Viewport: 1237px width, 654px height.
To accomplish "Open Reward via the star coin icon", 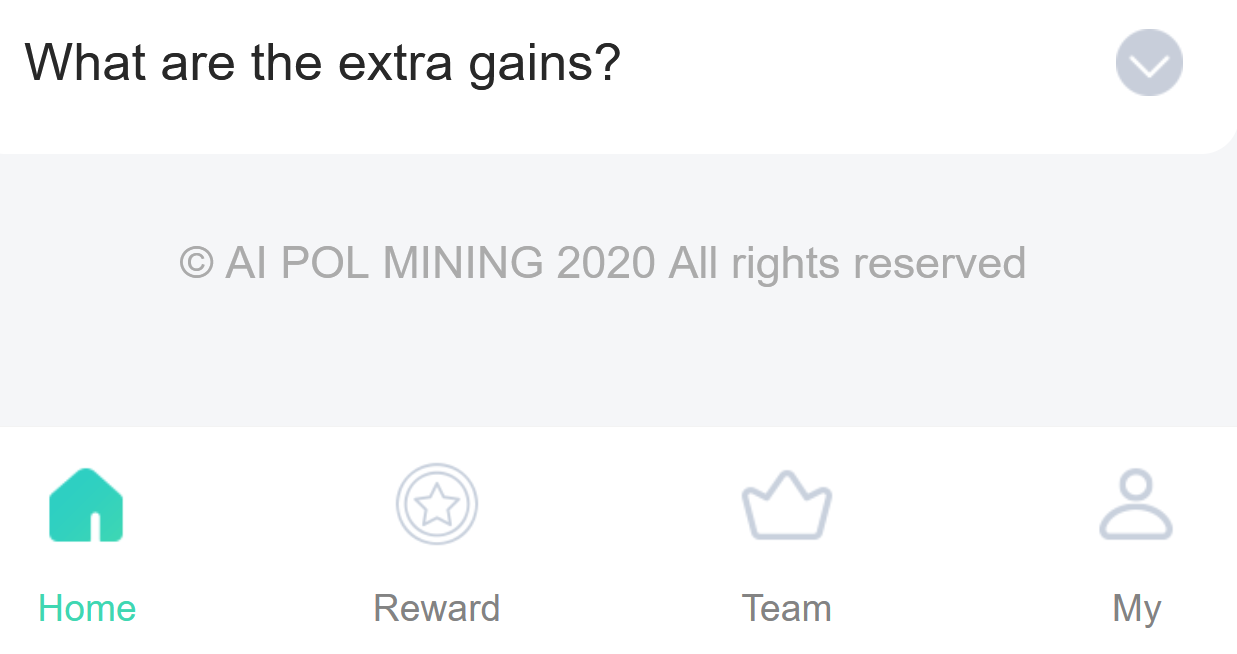I will [437, 505].
